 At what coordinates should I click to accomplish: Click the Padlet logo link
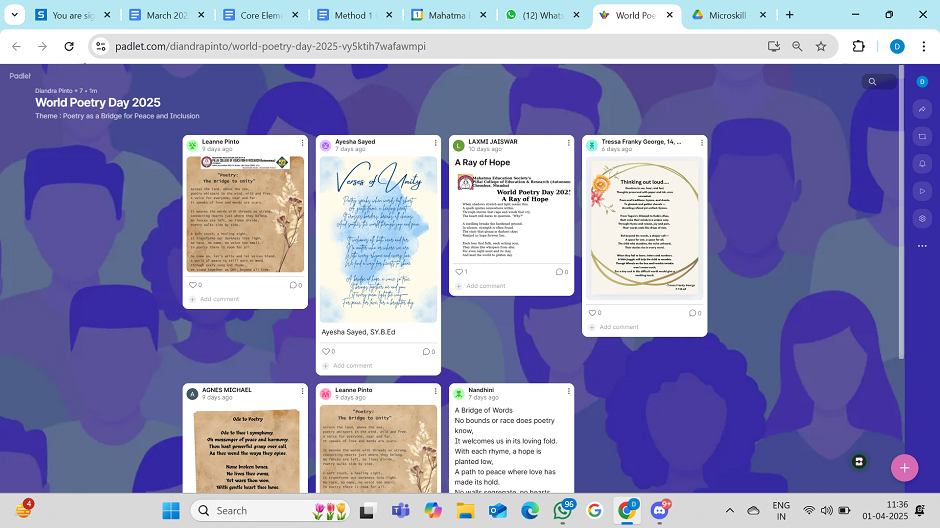(20, 76)
